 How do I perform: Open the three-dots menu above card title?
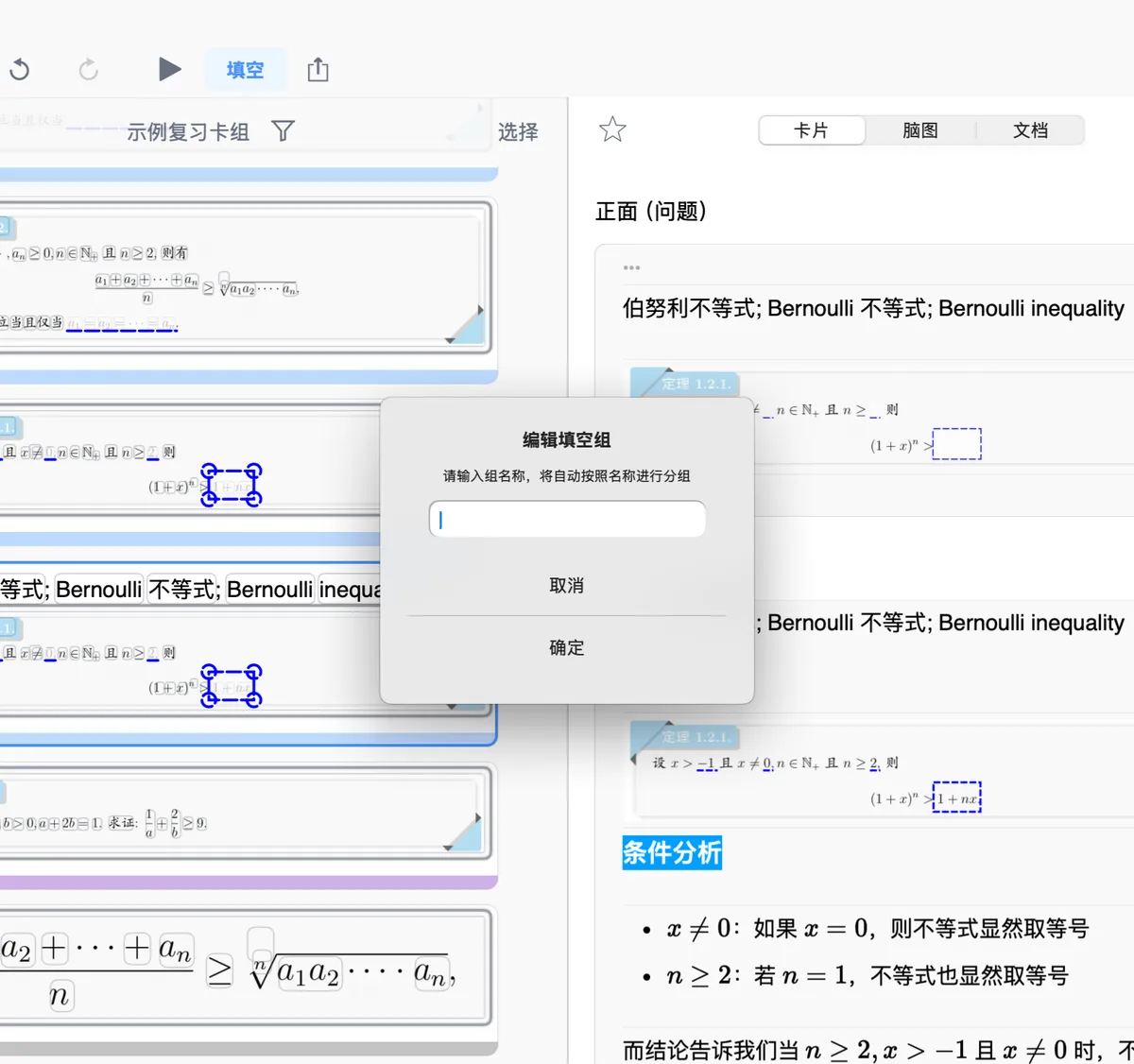631,267
